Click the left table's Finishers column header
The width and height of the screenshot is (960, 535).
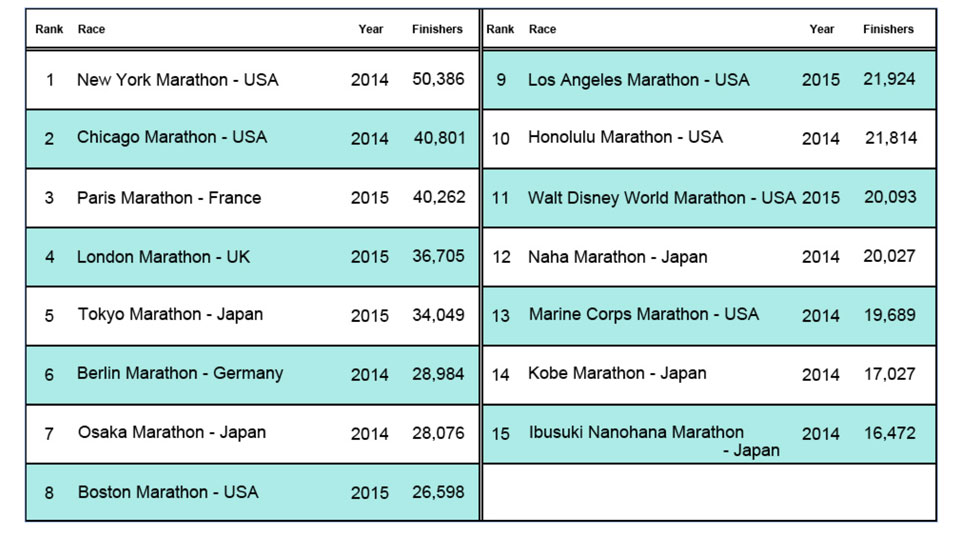[x=437, y=29]
